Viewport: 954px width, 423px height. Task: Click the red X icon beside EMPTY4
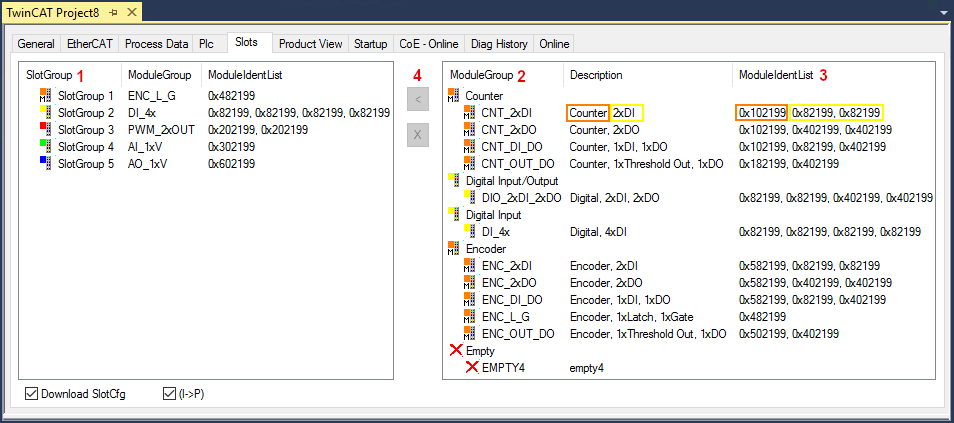tap(471, 368)
